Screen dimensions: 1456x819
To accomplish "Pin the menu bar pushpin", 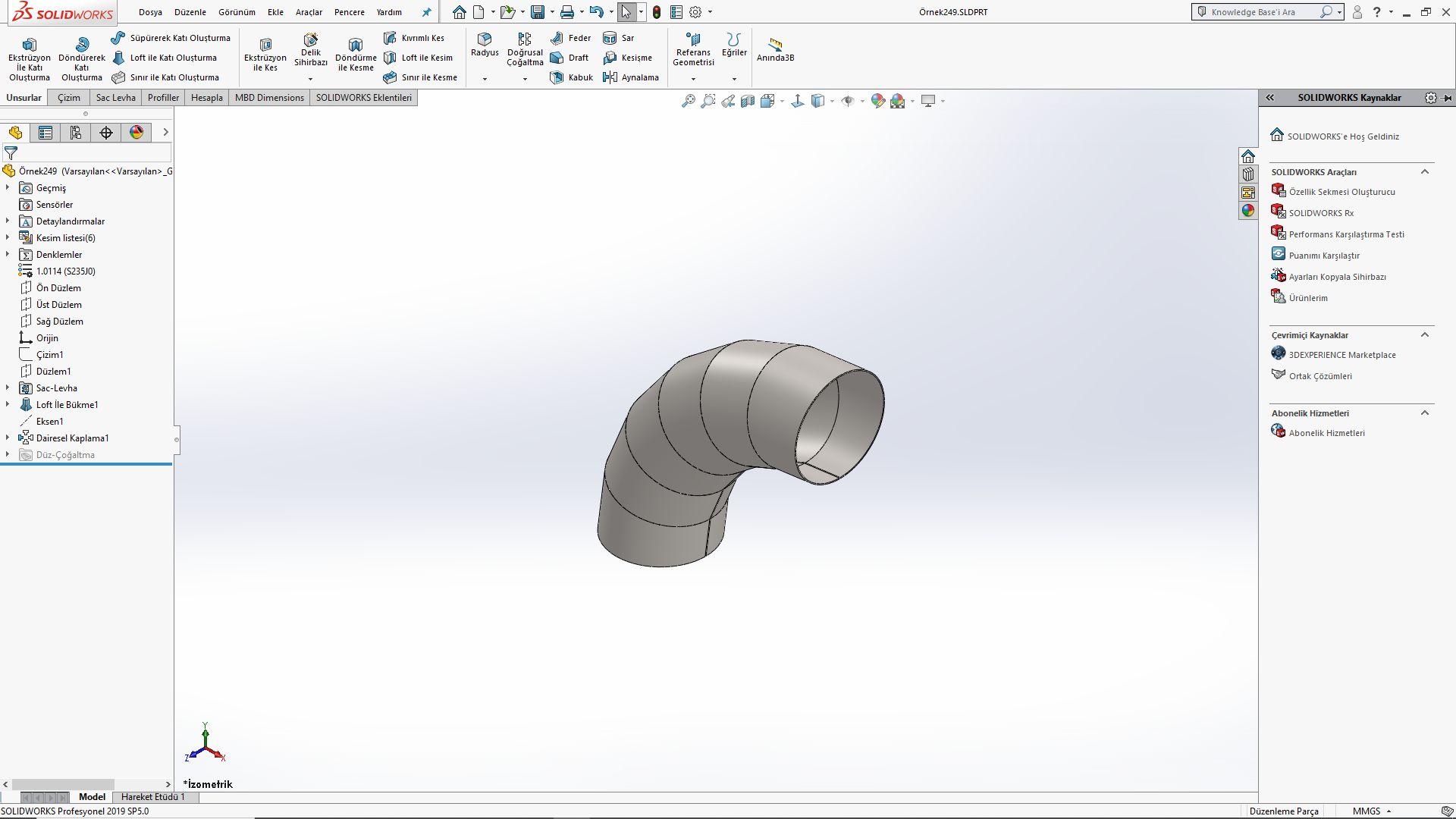I will point(426,12).
